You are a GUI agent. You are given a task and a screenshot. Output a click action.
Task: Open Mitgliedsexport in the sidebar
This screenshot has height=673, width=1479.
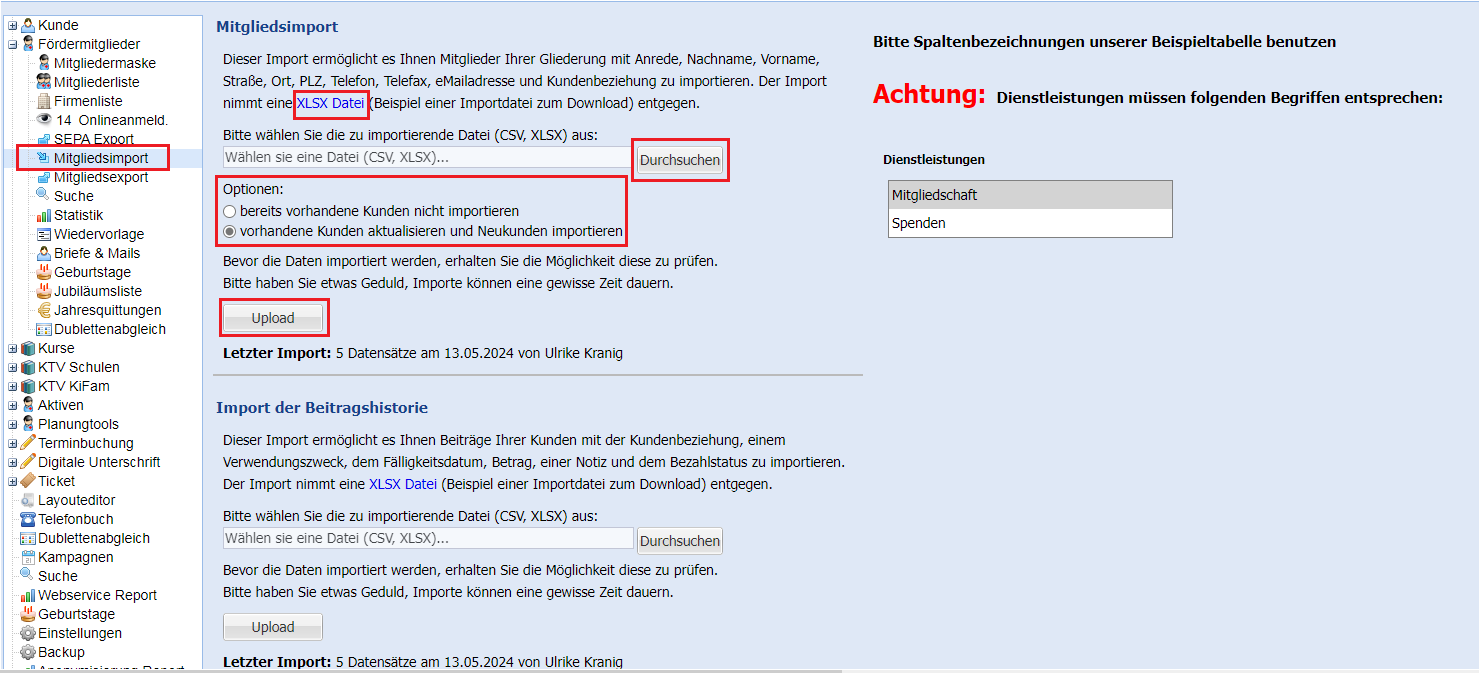(100, 177)
